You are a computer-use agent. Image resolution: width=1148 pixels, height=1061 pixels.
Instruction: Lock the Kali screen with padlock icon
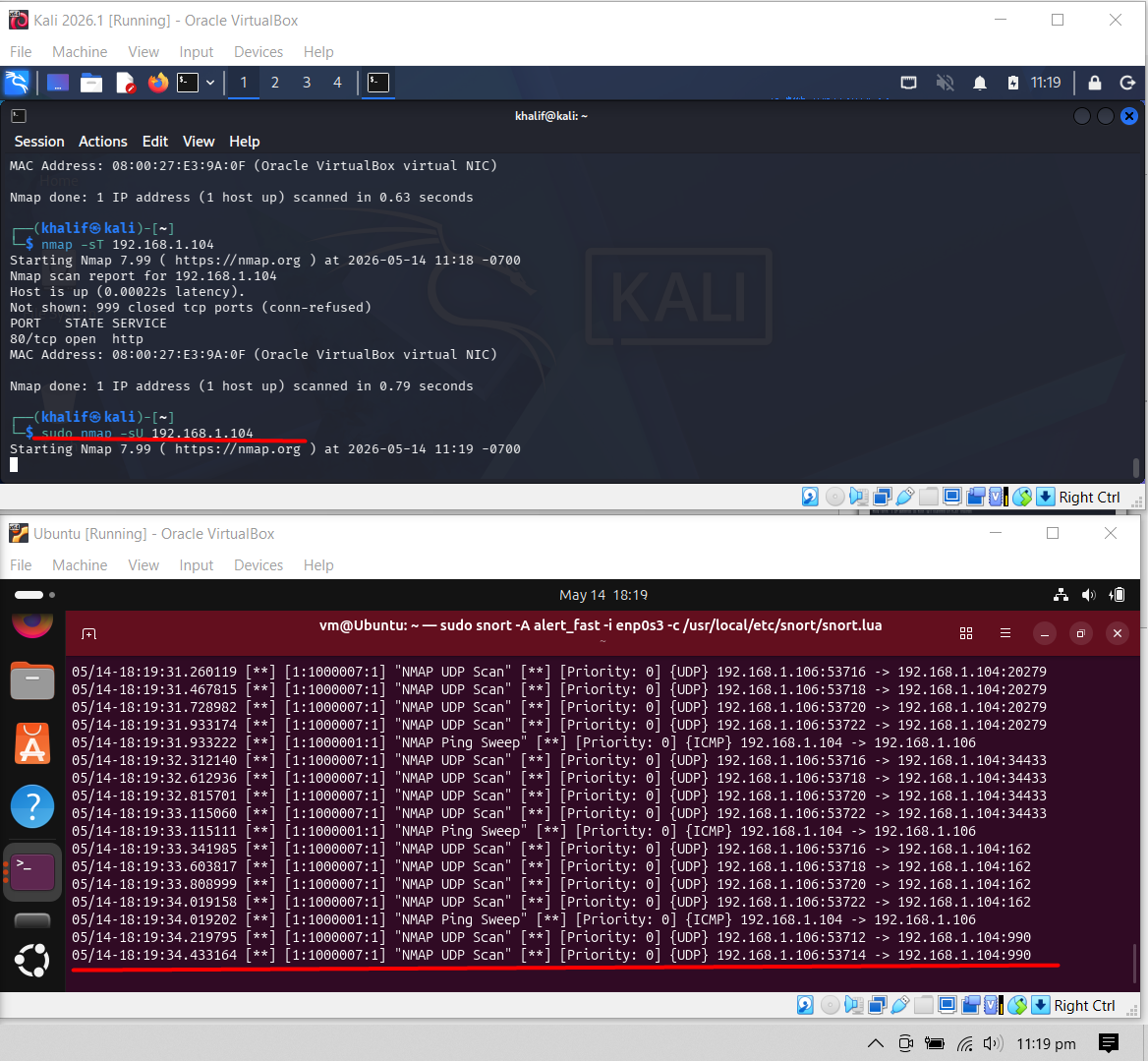[1095, 83]
